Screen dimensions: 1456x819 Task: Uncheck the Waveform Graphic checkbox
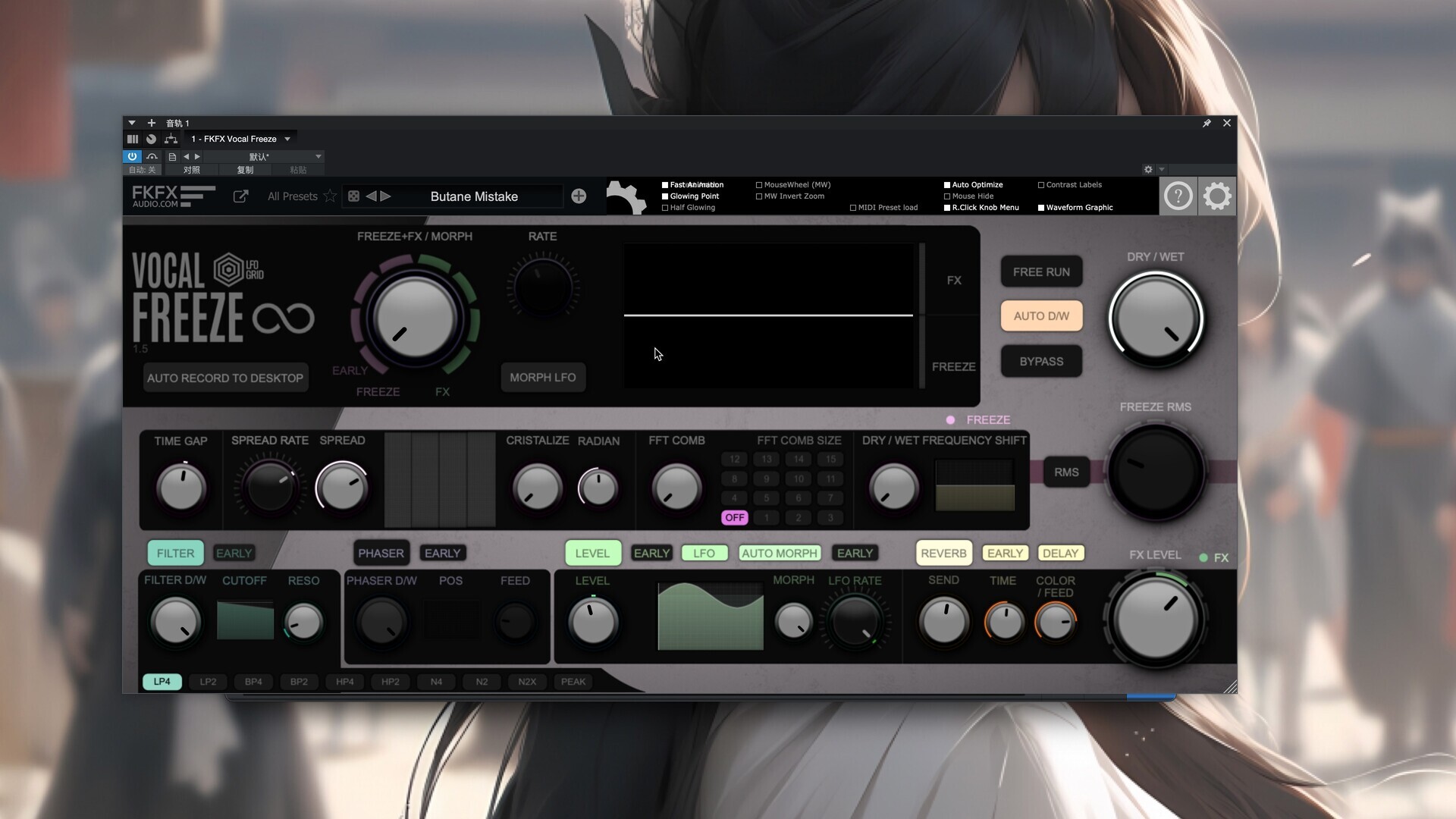[1041, 208]
